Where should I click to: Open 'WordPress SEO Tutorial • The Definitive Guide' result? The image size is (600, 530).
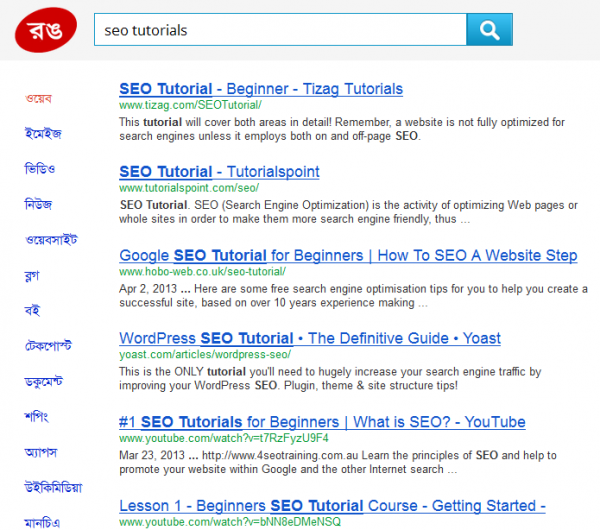[310, 338]
